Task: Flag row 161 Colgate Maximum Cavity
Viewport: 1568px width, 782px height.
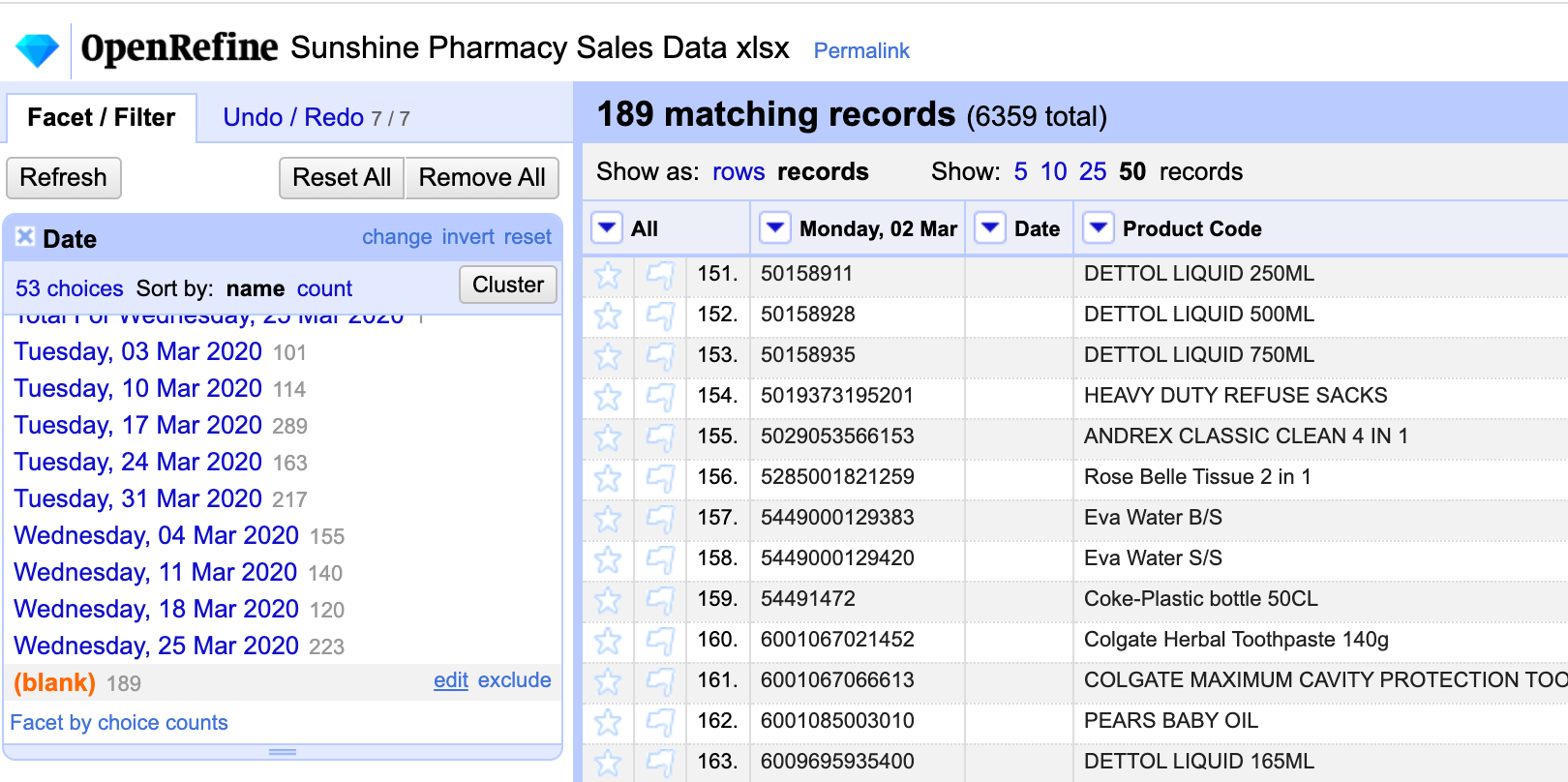Action: pyautogui.click(x=660, y=681)
